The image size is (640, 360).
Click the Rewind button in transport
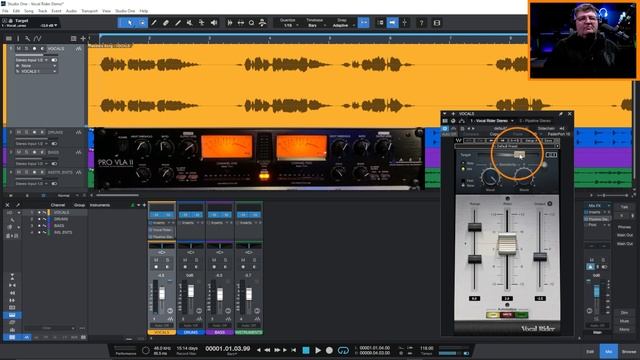point(268,350)
